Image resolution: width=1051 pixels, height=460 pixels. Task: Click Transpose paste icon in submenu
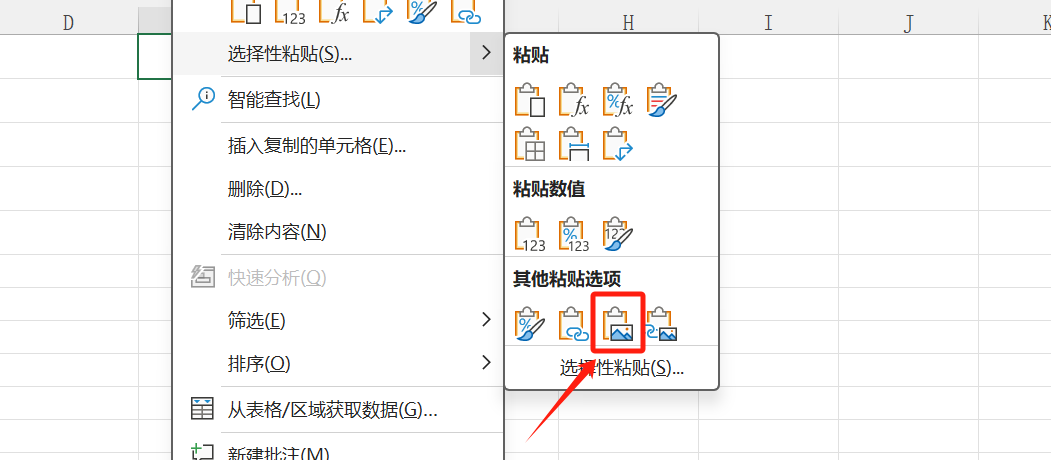point(618,144)
